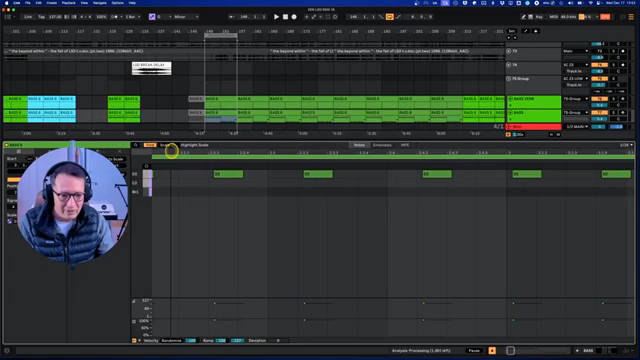Click the orange CPU overload indicator
The height and width of the screenshot is (360, 640).
(605, 17)
